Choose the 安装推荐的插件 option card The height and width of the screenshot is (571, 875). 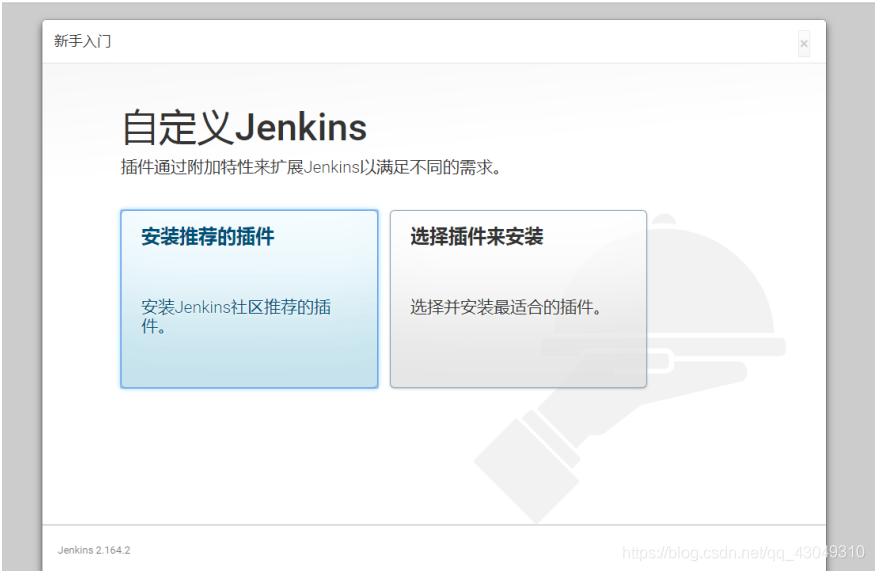coord(249,299)
